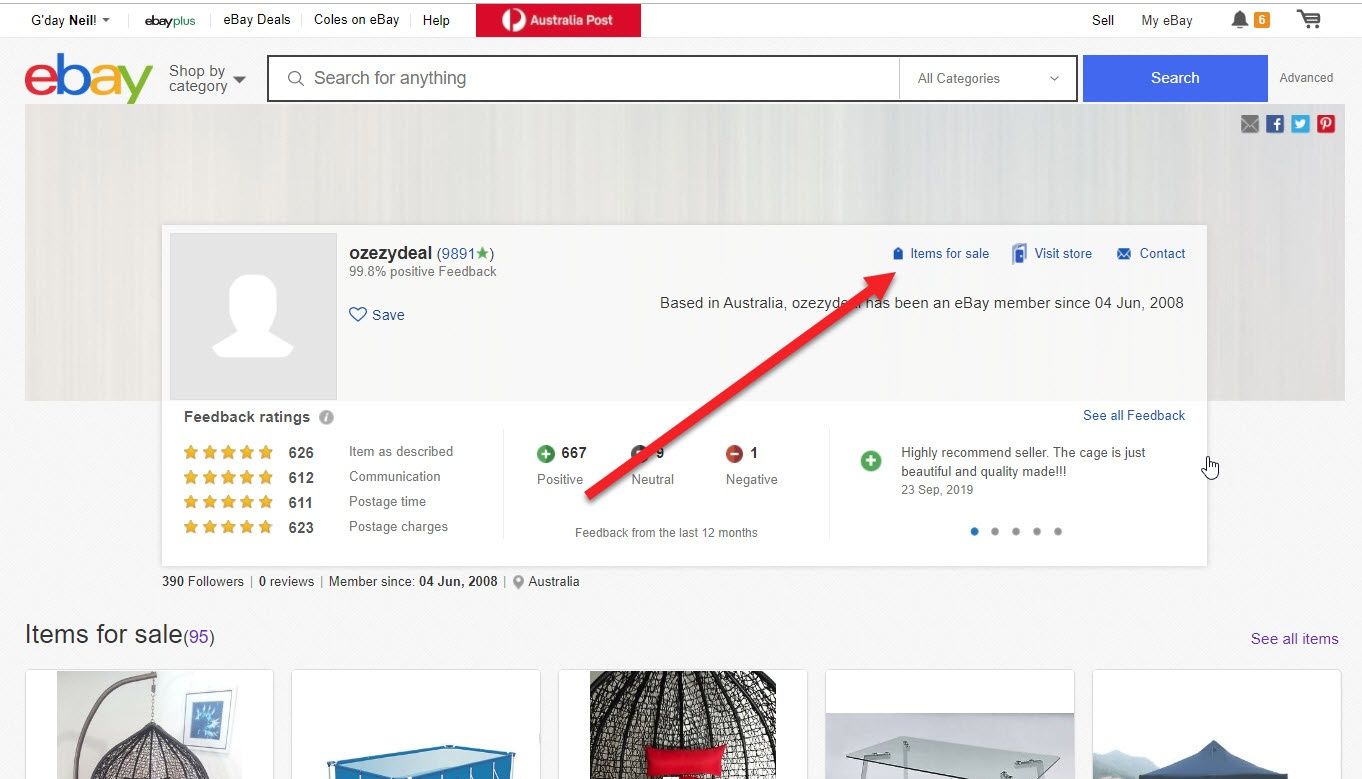Open the eBay Plus link
This screenshot has height=779, width=1362.
170,20
